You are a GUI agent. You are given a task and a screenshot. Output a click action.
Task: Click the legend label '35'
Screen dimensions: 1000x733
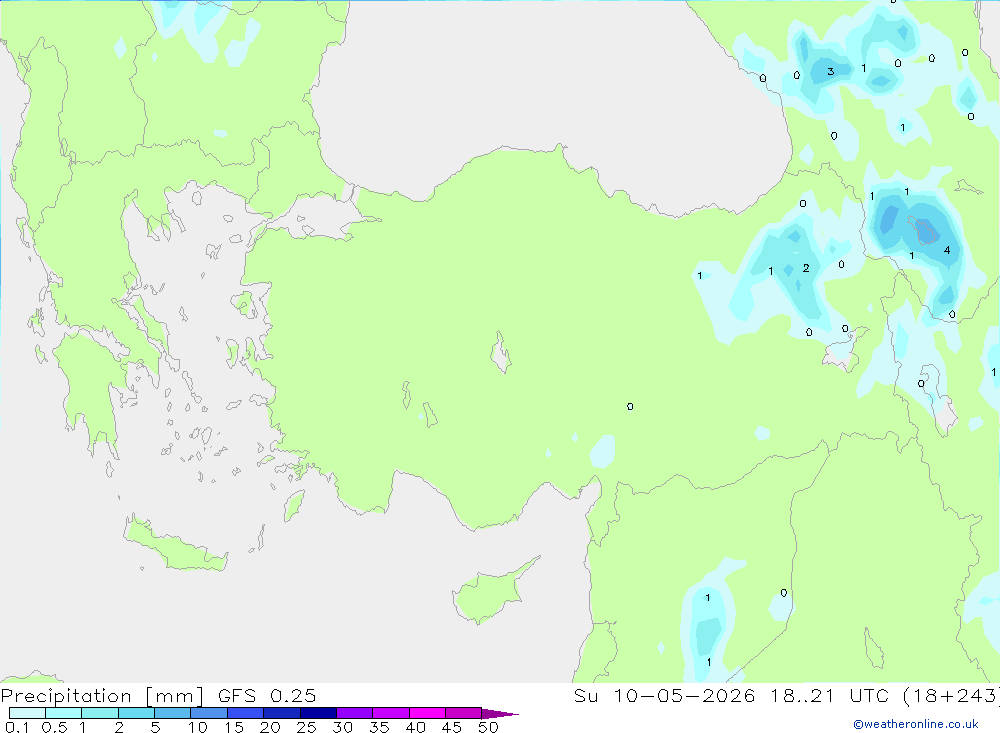[379, 727]
